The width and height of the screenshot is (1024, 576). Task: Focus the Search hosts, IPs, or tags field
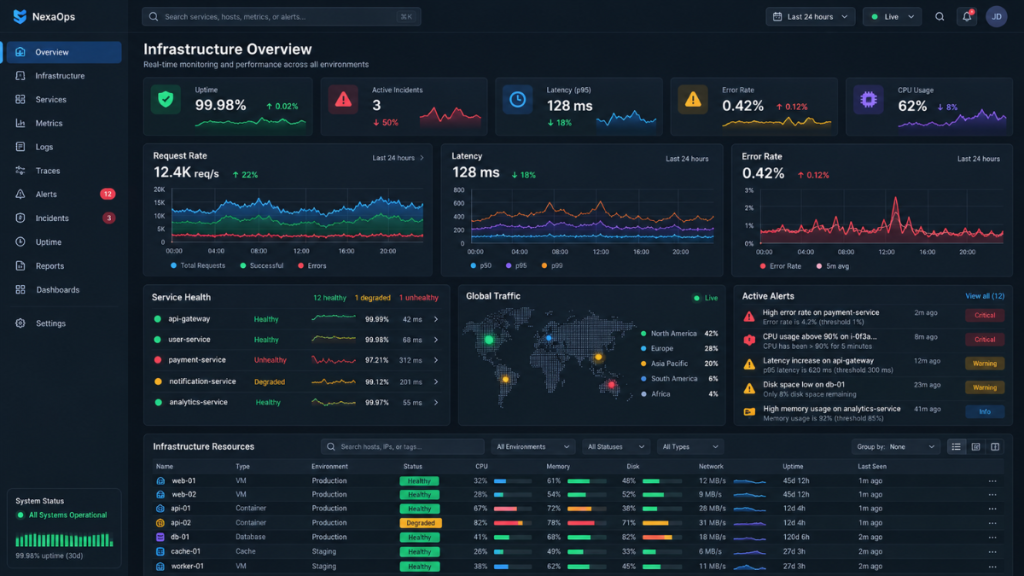tap(402, 447)
